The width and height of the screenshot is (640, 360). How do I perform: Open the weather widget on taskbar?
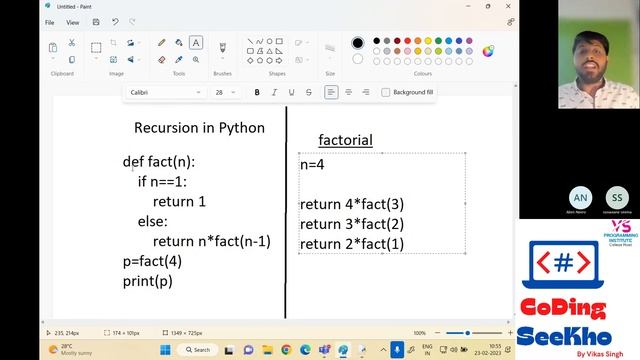71,350
